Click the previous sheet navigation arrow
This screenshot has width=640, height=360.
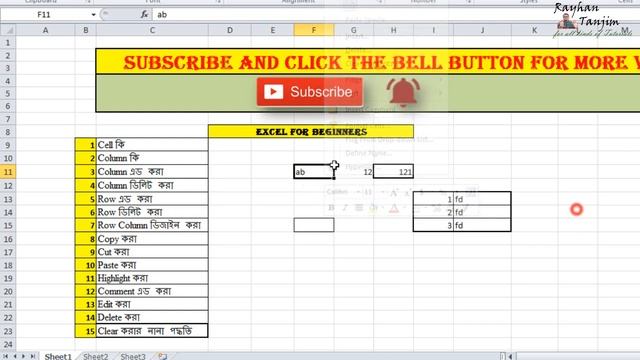(15, 356)
